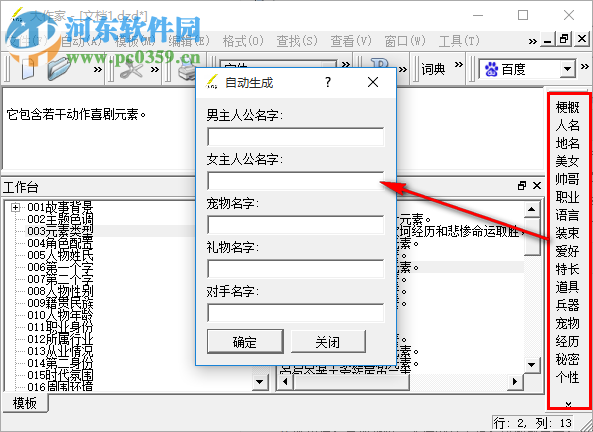The width and height of the screenshot is (593, 432).
Task: Click the Cut scissors toolbar icon
Action: tap(131, 69)
